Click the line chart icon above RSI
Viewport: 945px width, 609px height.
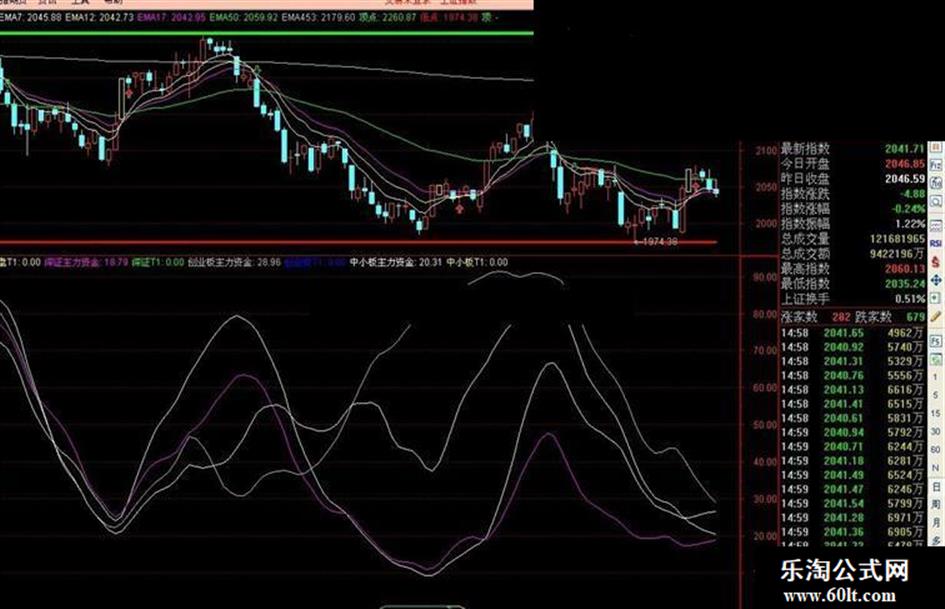coord(936,226)
